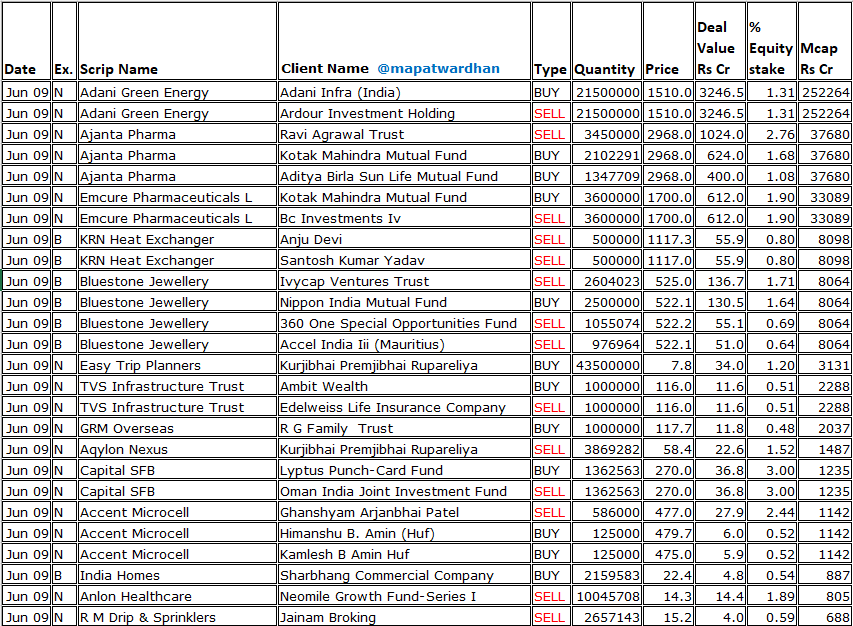
Task: Click Edelweiss Life Insurance Company cell
Action: (x=404, y=407)
